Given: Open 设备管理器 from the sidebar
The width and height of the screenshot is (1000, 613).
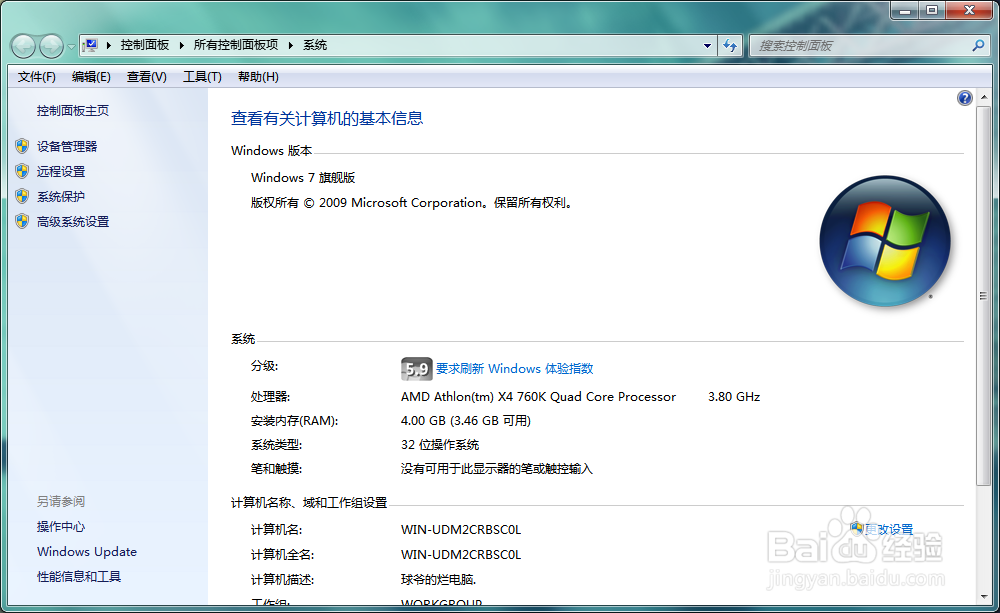Looking at the screenshot, I should (x=69, y=146).
